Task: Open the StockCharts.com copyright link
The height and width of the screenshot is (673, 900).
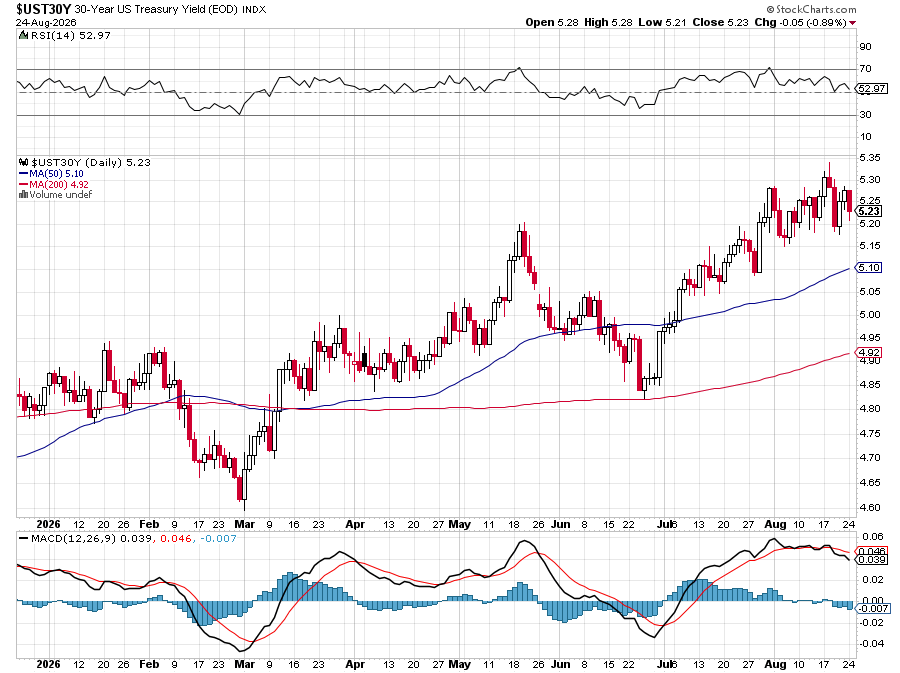Action: 812,9
